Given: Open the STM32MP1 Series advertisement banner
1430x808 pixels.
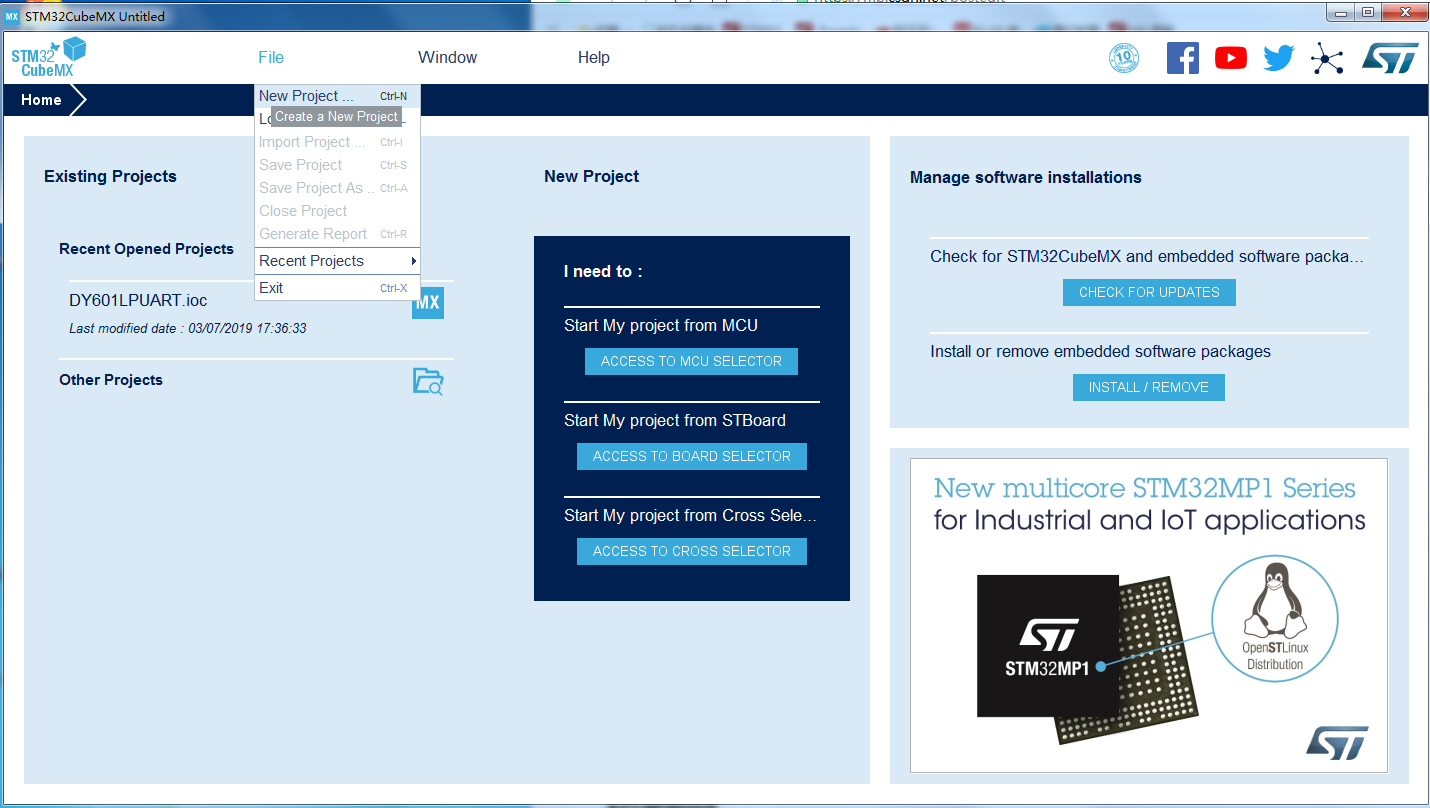Looking at the screenshot, I should coord(1148,615).
